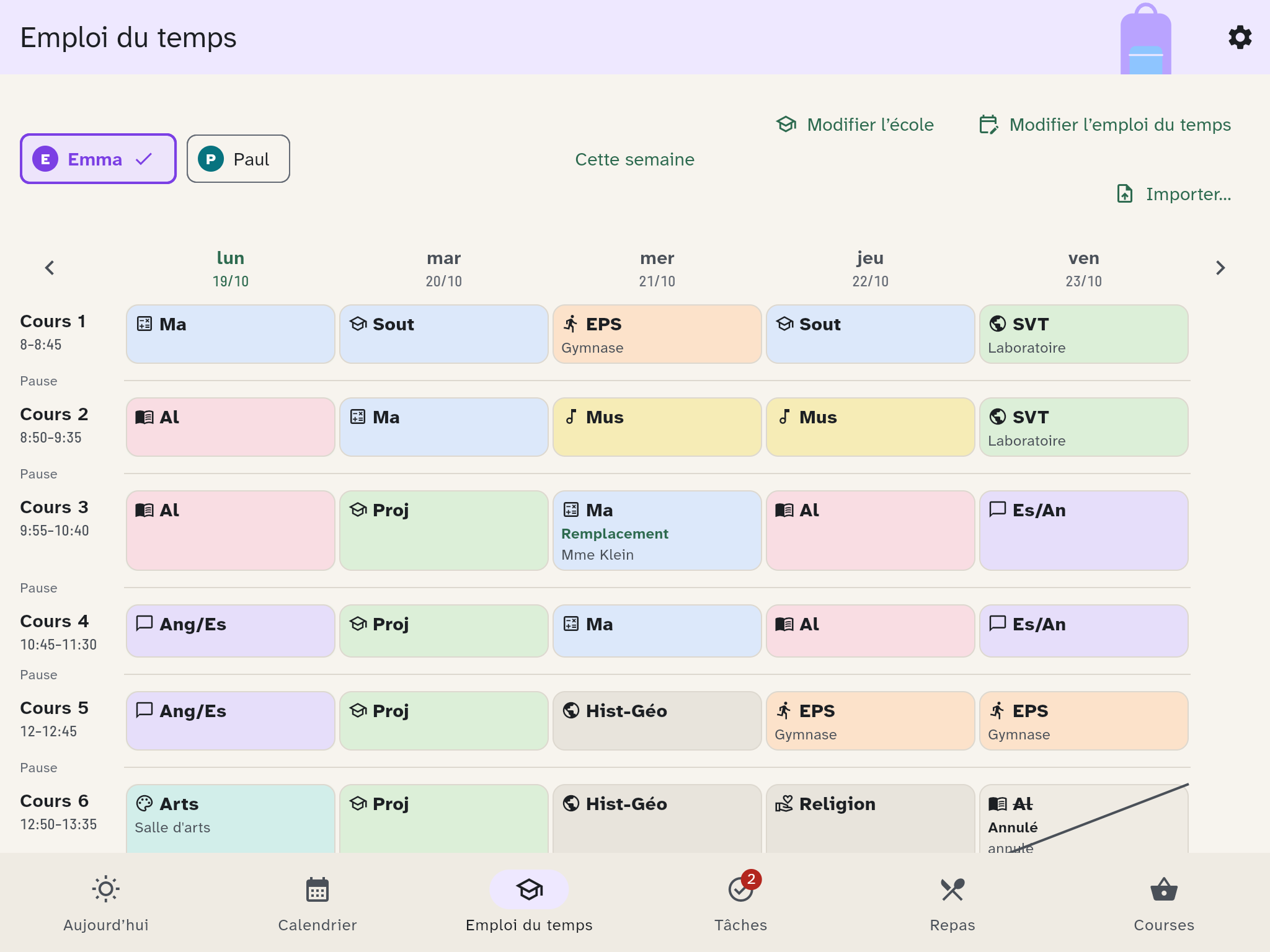Click speech bubble icon in Friday Es/An Cours 3

click(998, 510)
